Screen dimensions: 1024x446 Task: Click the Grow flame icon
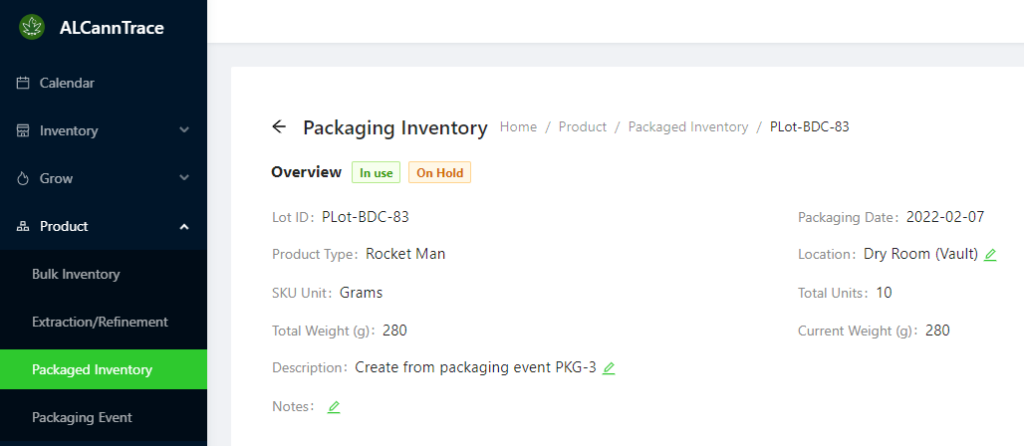pyautogui.click(x=23, y=178)
